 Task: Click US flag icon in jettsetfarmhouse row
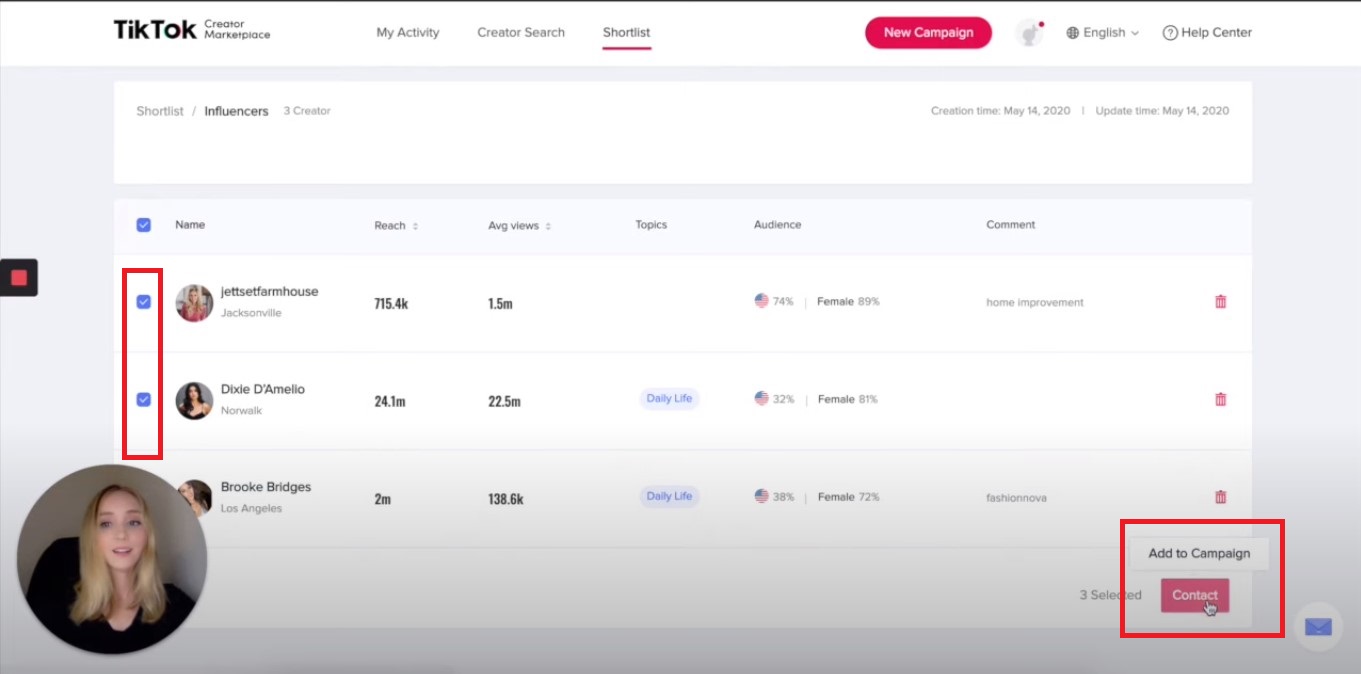[x=761, y=301]
